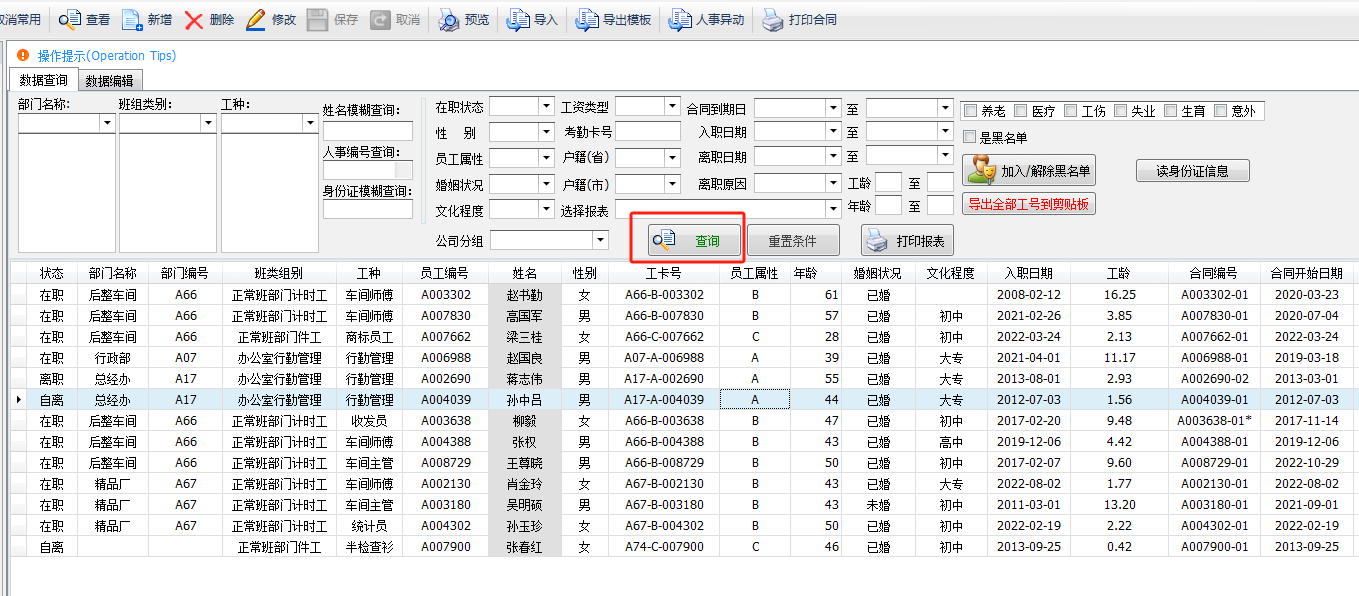Select the name cell 蒋志伟
This screenshot has width=1359, height=596.
click(524, 379)
